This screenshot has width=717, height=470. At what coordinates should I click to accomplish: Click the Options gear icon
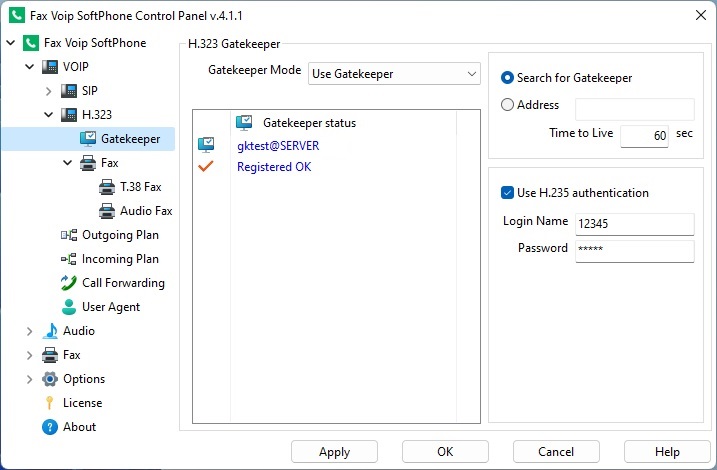click(50, 379)
